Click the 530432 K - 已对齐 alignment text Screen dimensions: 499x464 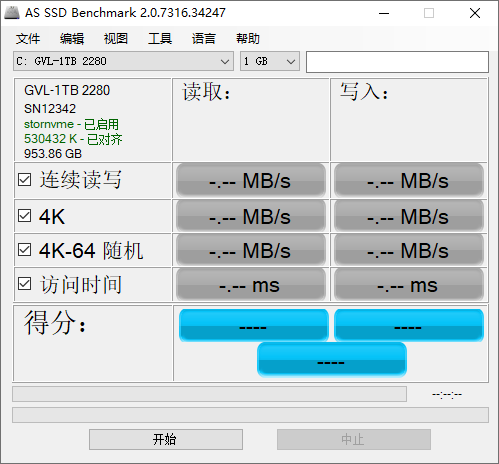(x=73, y=139)
